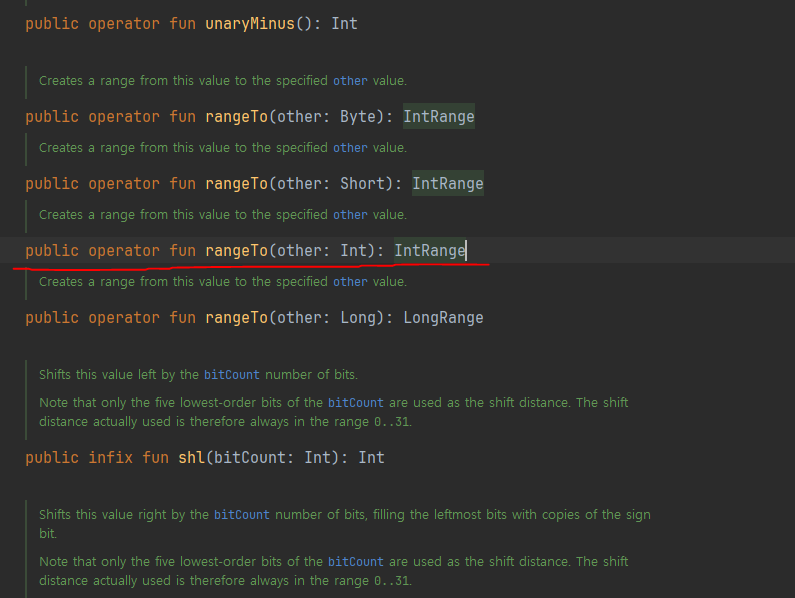Viewport: 795px width, 598px height.
Task: Click bitCount link in the last 'Note that only' paragraph
Action: [355, 562]
